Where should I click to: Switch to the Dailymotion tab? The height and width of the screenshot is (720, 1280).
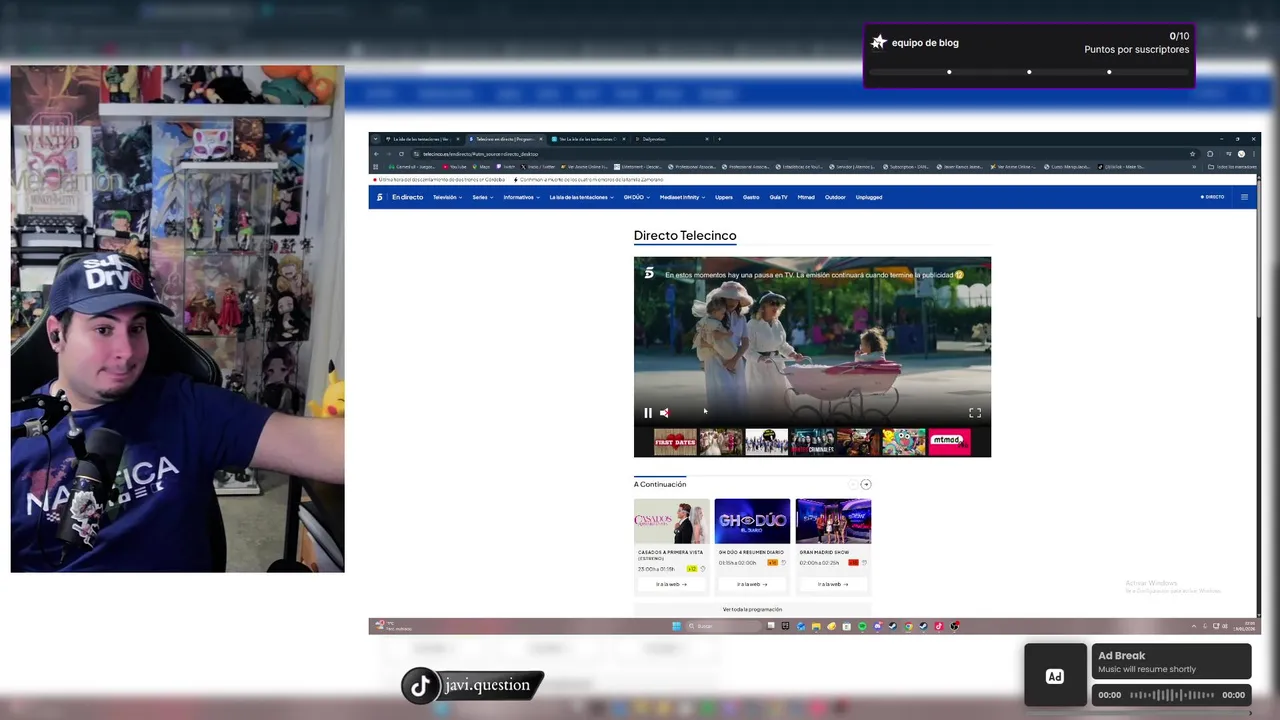tap(670, 139)
